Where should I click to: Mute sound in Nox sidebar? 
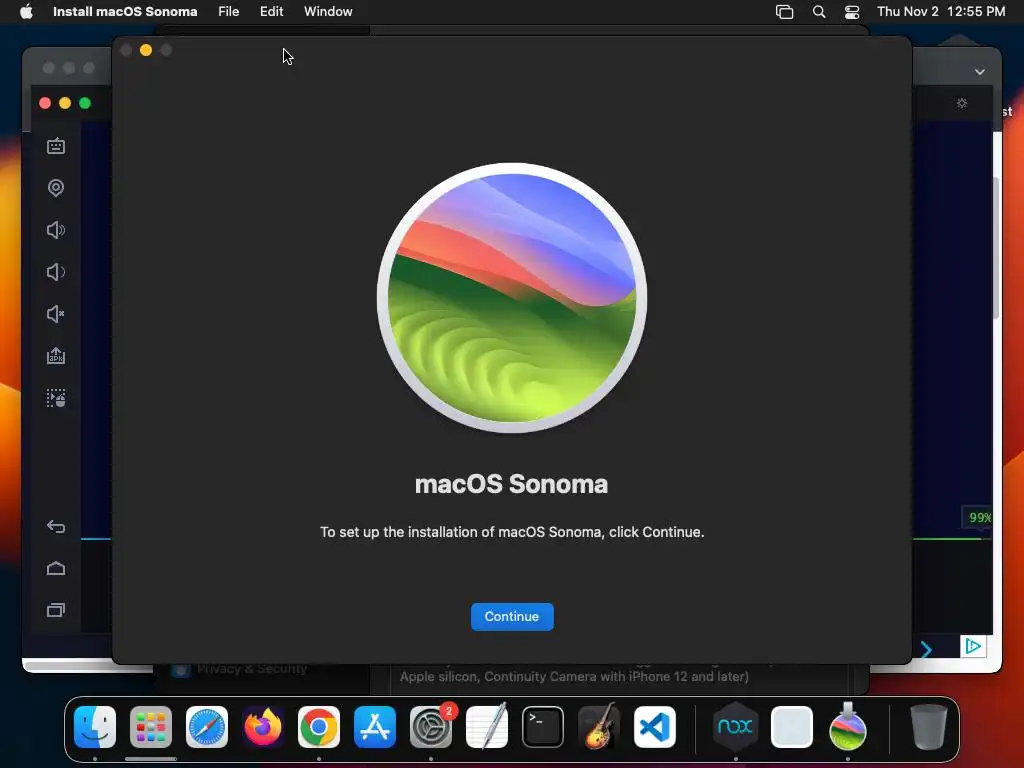coord(56,314)
